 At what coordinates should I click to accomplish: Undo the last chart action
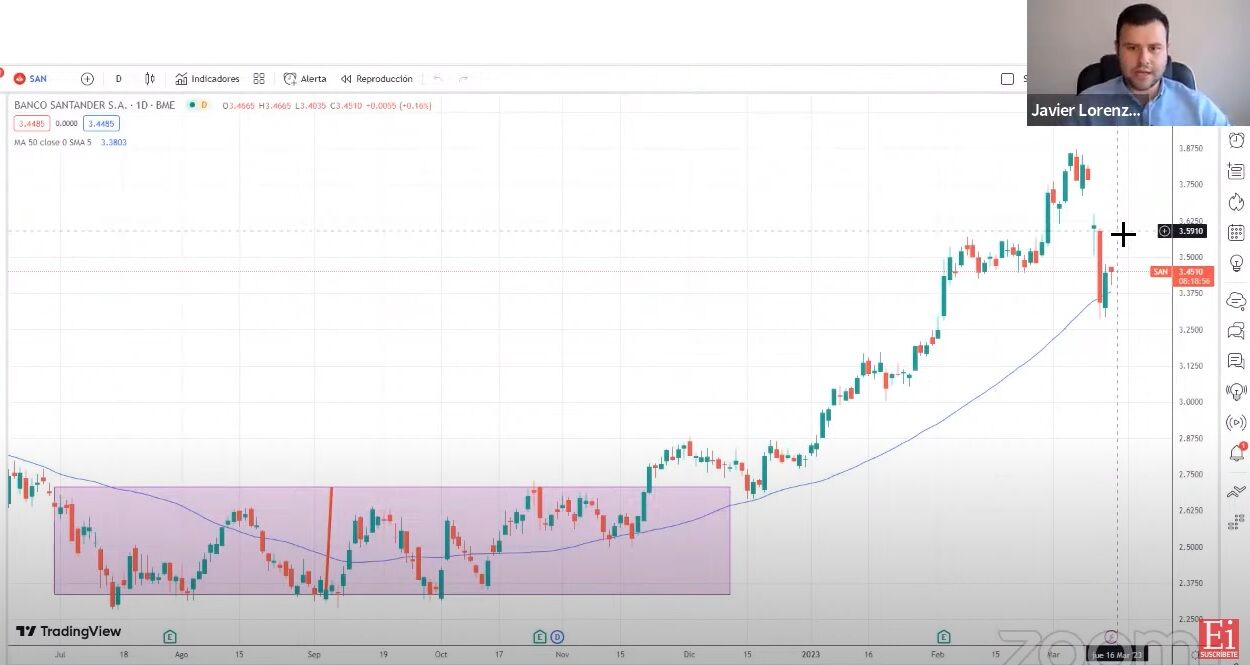(437, 79)
